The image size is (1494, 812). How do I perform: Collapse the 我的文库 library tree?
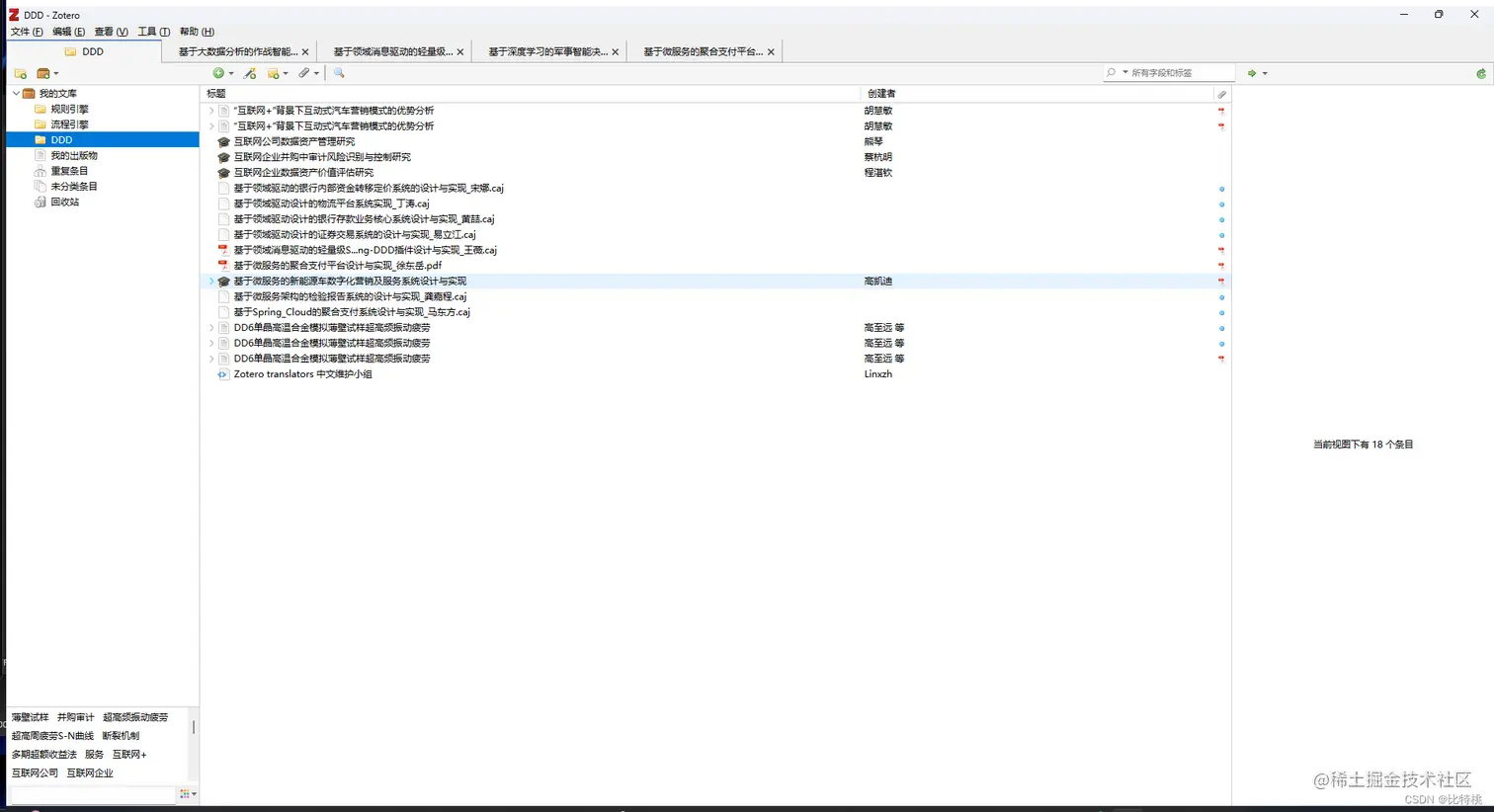pyautogui.click(x=16, y=93)
